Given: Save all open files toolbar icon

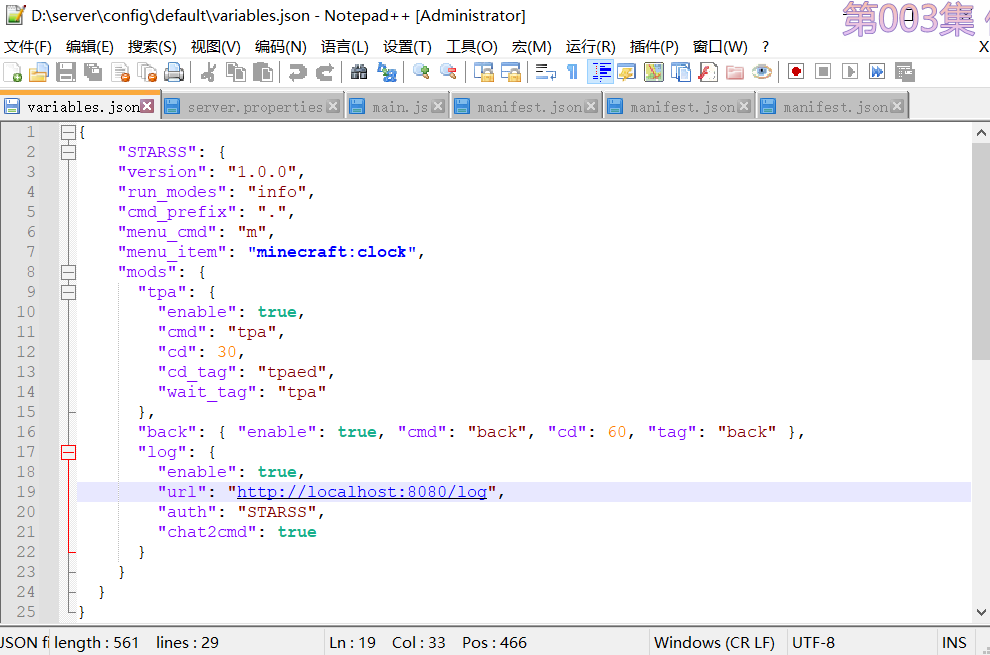Looking at the screenshot, I should point(93,73).
